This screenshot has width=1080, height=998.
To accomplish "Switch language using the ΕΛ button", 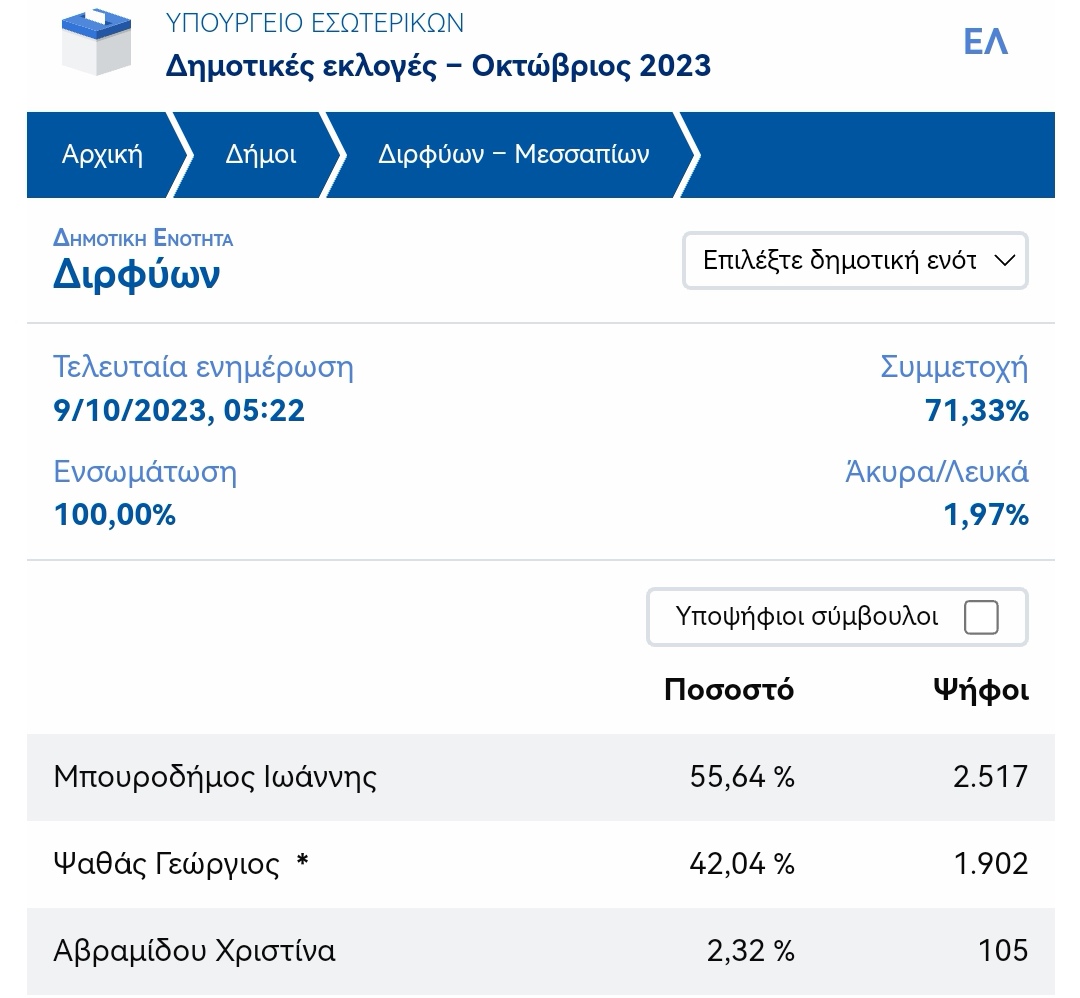I will (x=985, y=42).
